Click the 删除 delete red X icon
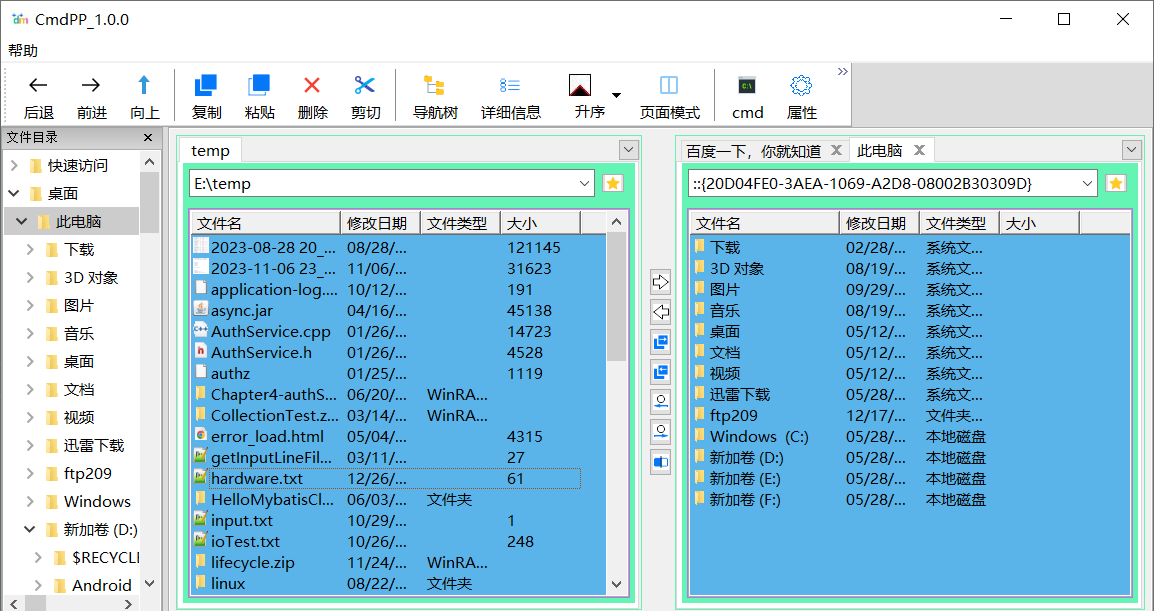The height and width of the screenshot is (611, 1154). pyautogui.click(x=312, y=85)
